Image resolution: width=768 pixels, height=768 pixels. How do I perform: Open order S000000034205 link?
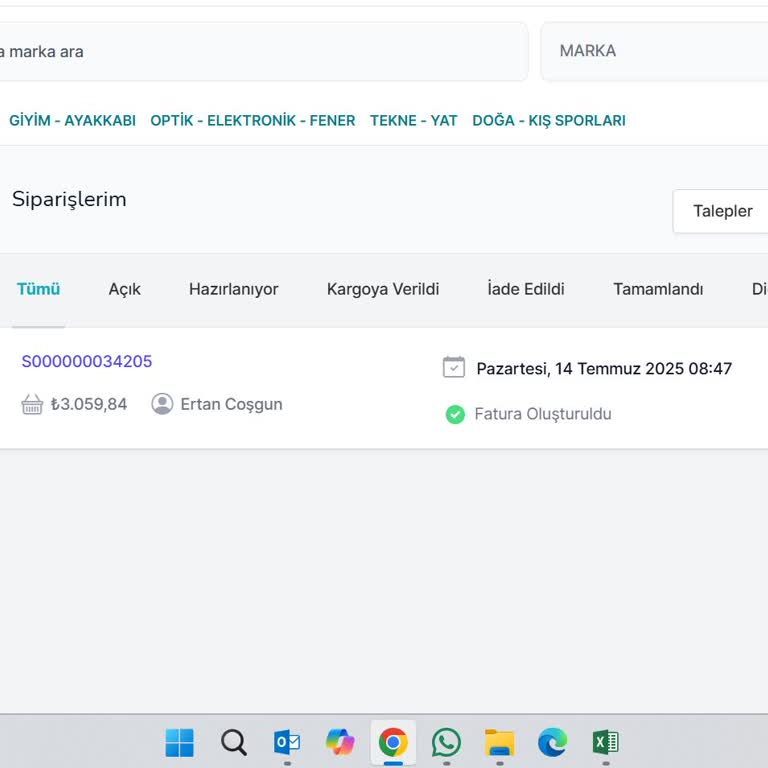87,361
